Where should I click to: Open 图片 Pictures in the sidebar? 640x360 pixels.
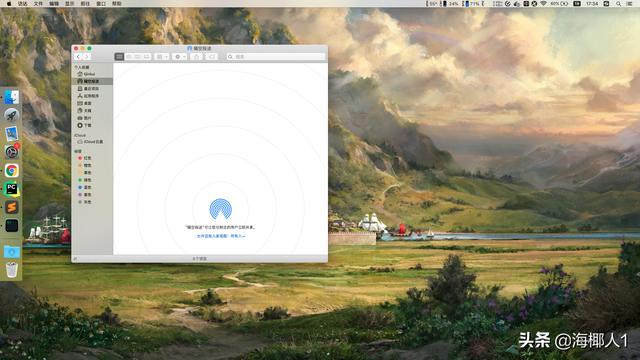[92, 118]
